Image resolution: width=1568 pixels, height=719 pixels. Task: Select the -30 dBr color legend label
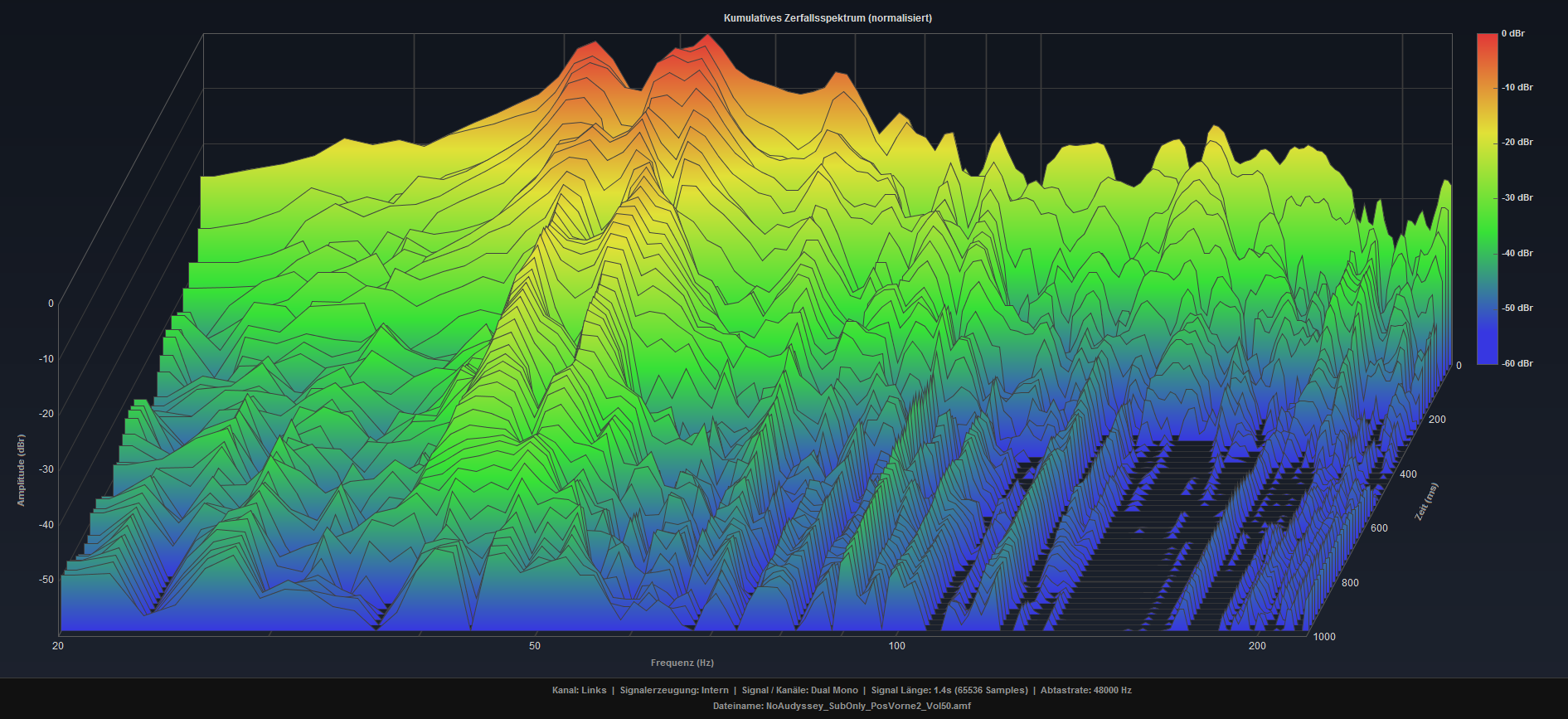pyautogui.click(x=1517, y=197)
